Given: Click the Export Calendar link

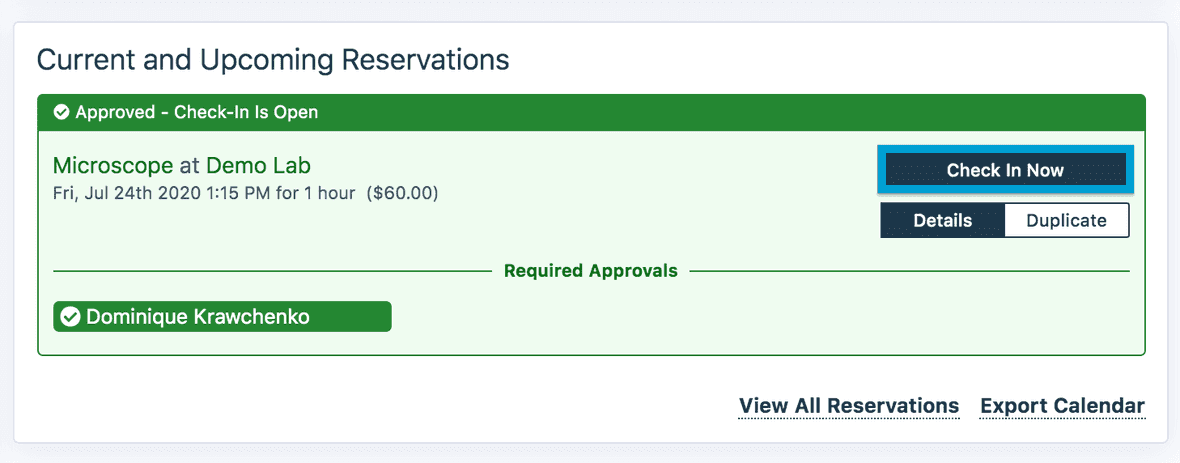Looking at the screenshot, I should tap(1062, 406).
